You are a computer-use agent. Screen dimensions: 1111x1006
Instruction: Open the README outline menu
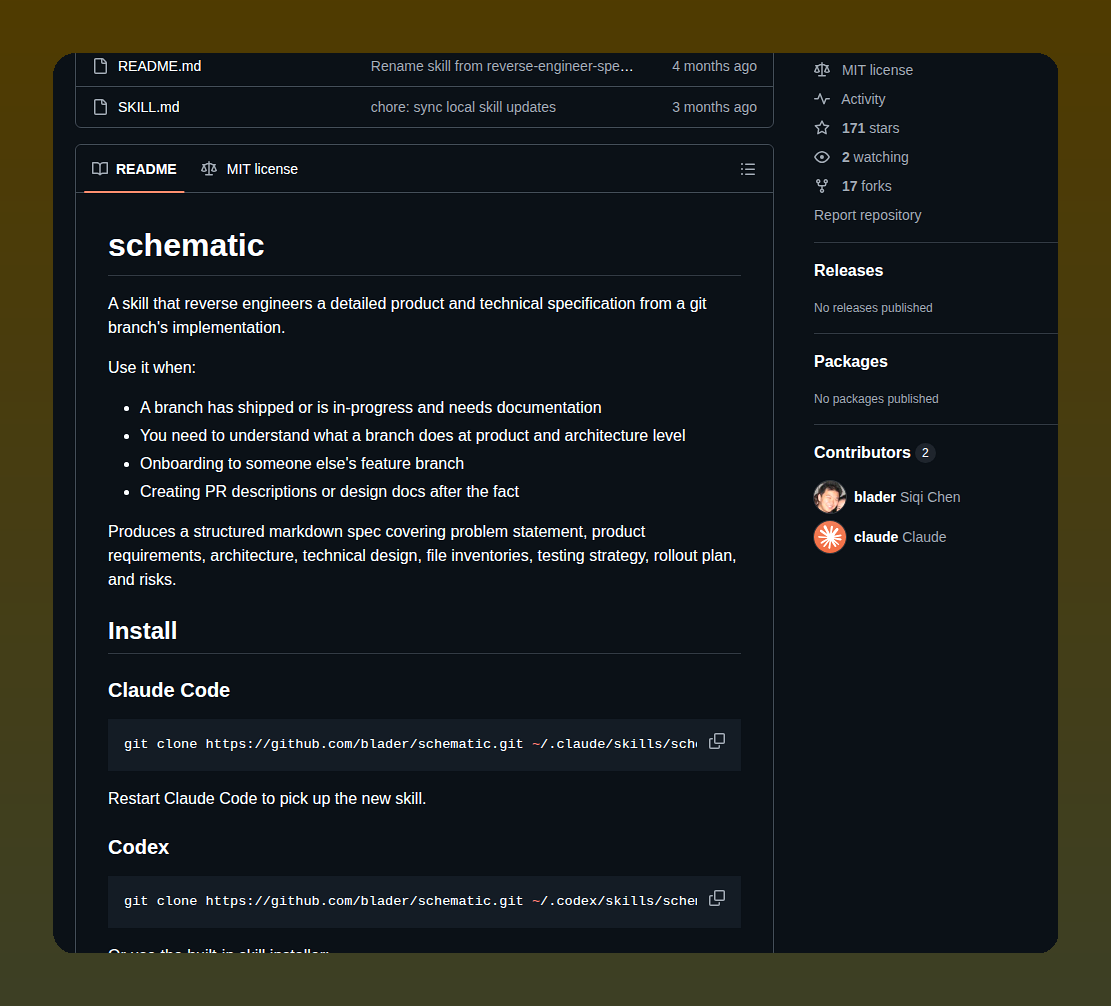pyautogui.click(x=748, y=169)
